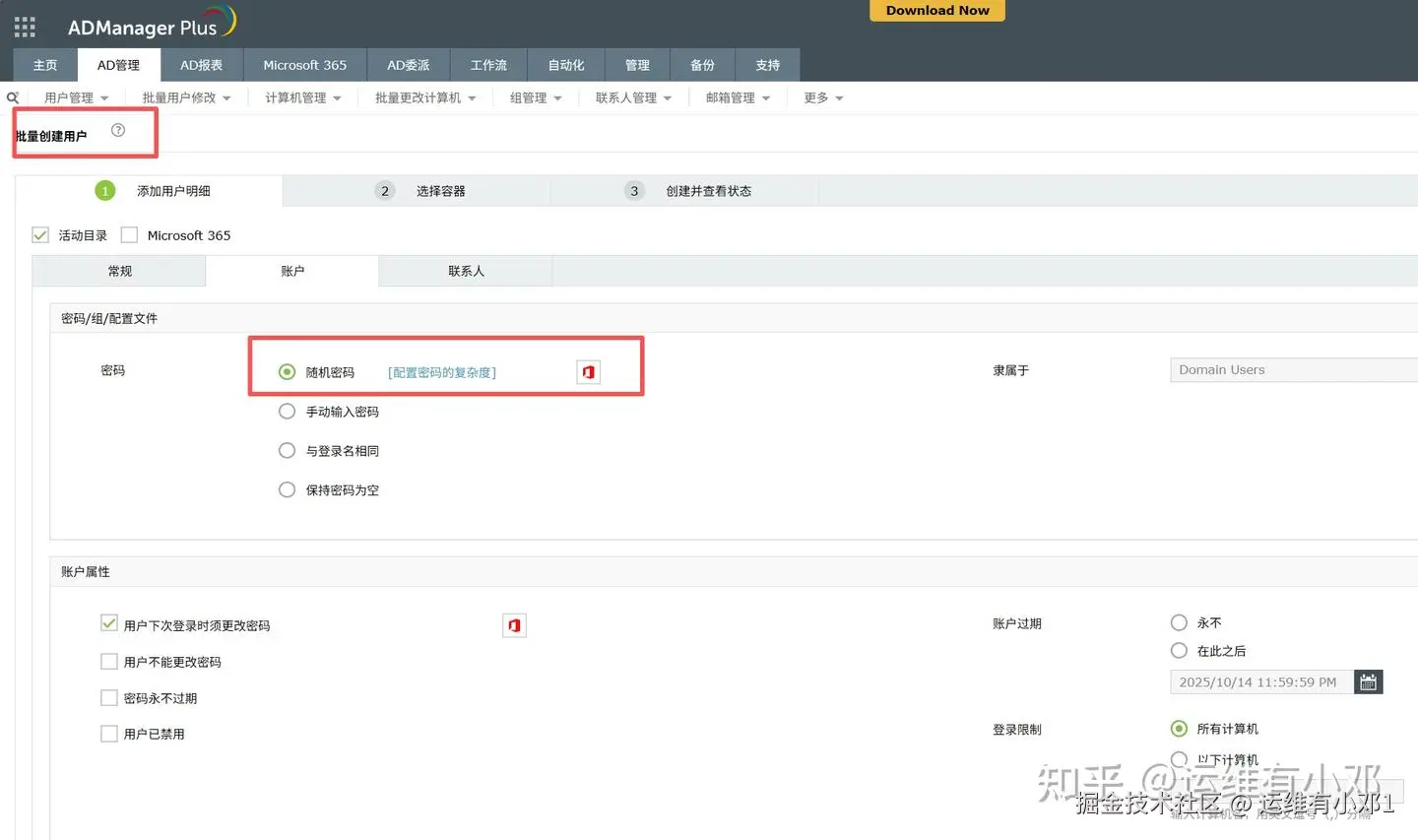The width and height of the screenshot is (1418, 840).
Task: Go to step 2 选择容器
Action: [419, 191]
